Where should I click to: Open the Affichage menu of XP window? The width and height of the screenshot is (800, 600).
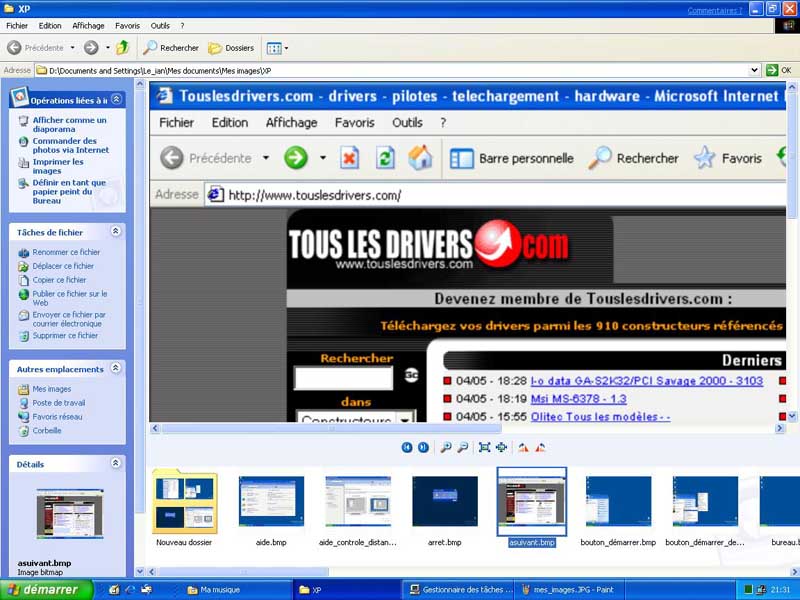click(88, 26)
